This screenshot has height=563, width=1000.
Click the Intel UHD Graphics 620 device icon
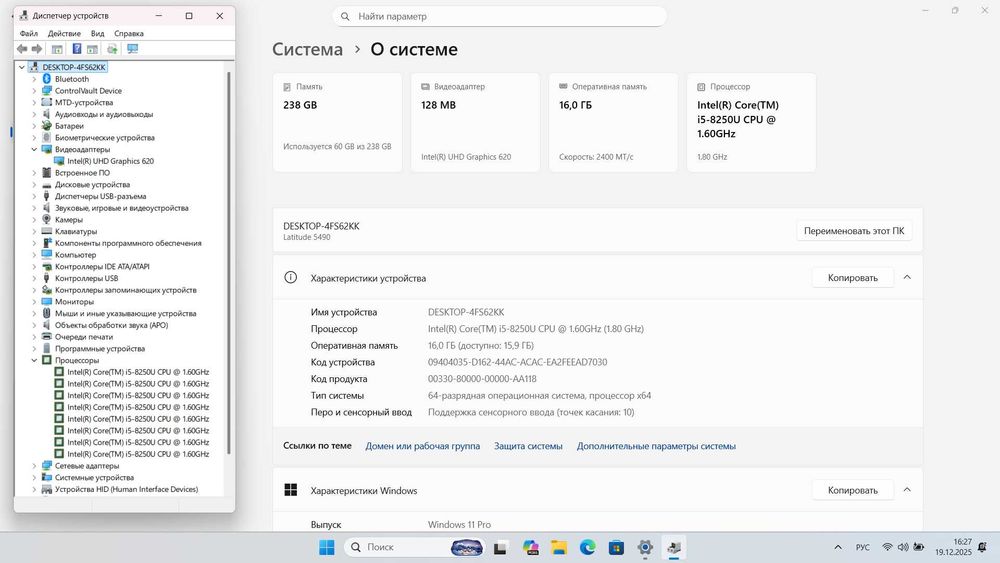tap(59, 161)
